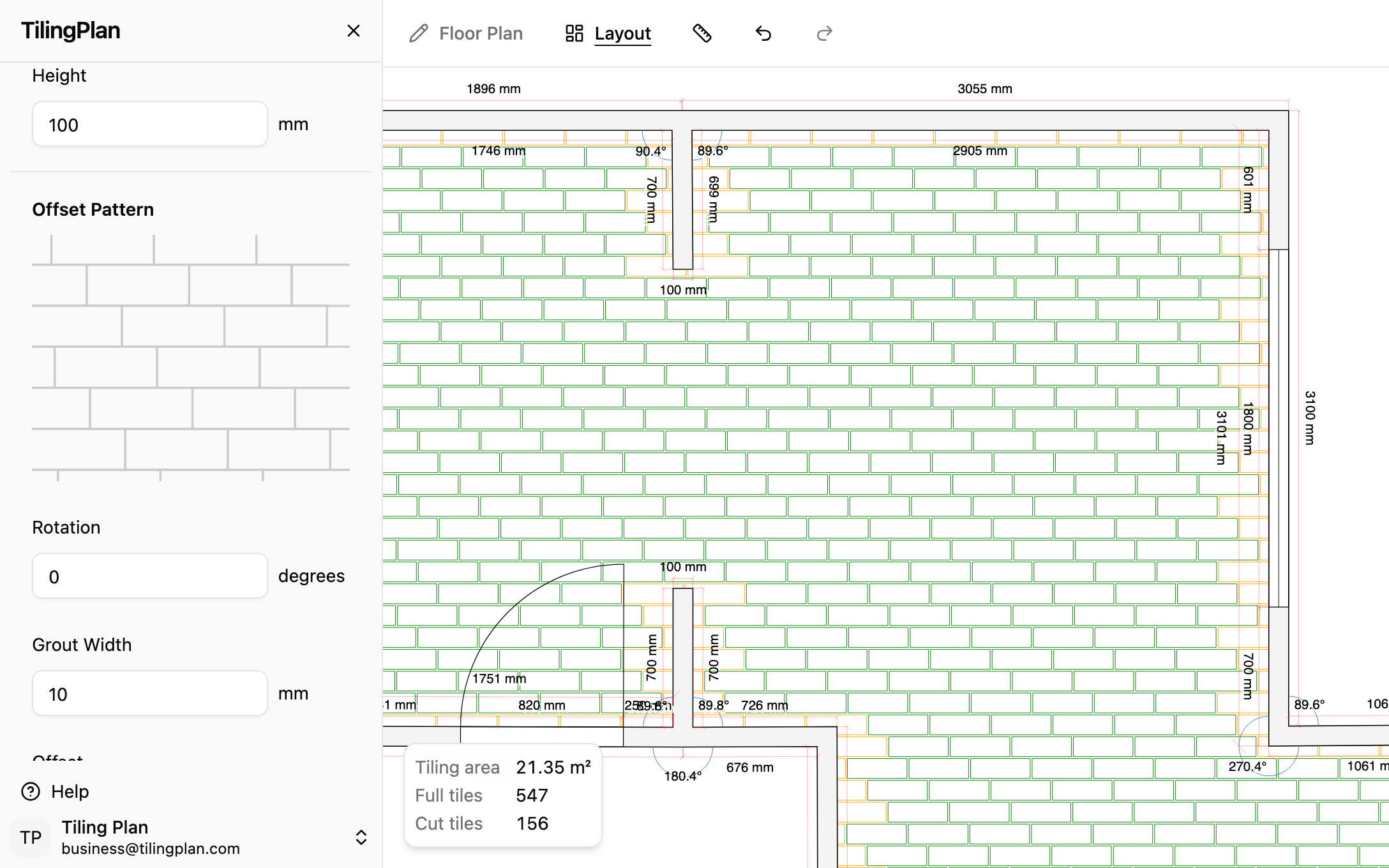Select the Layout tab
The image size is (1389, 868).
(x=608, y=33)
